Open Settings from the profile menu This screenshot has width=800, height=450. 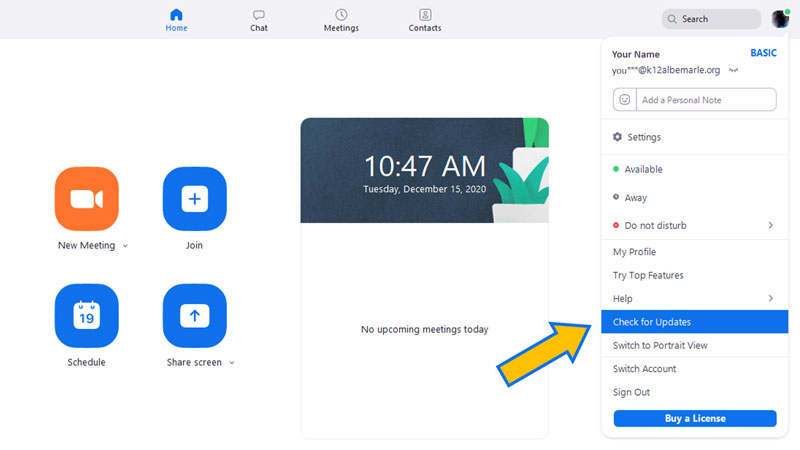(694, 137)
